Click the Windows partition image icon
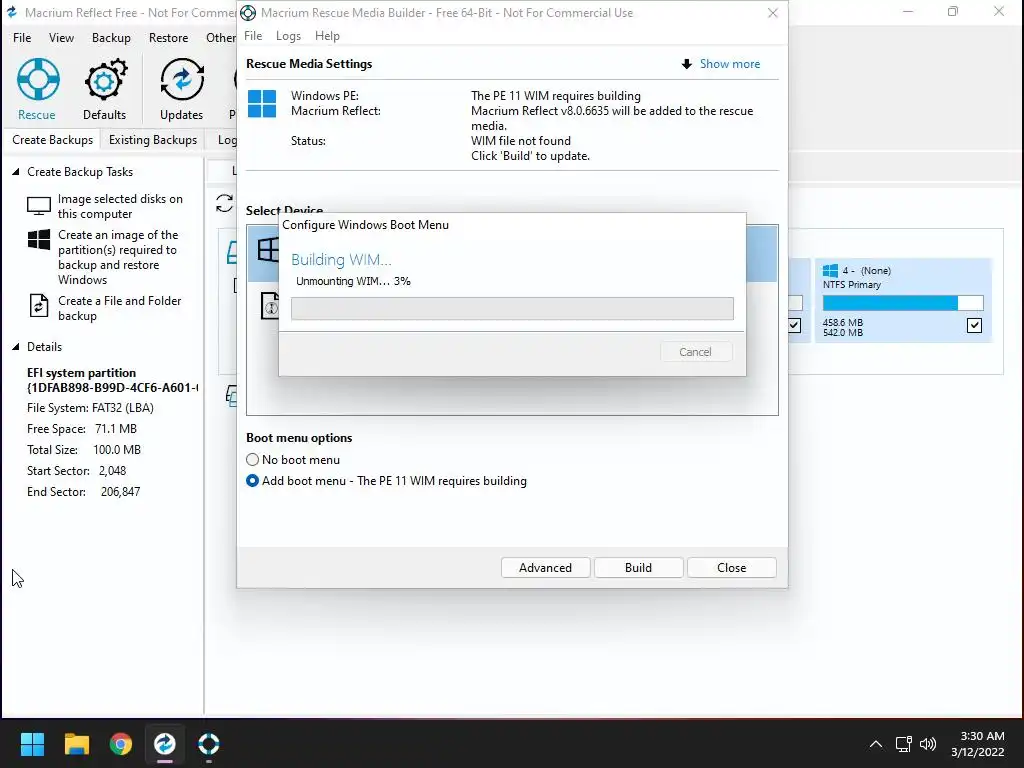Image resolution: width=1024 pixels, height=768 pixels. click(39, 240)
